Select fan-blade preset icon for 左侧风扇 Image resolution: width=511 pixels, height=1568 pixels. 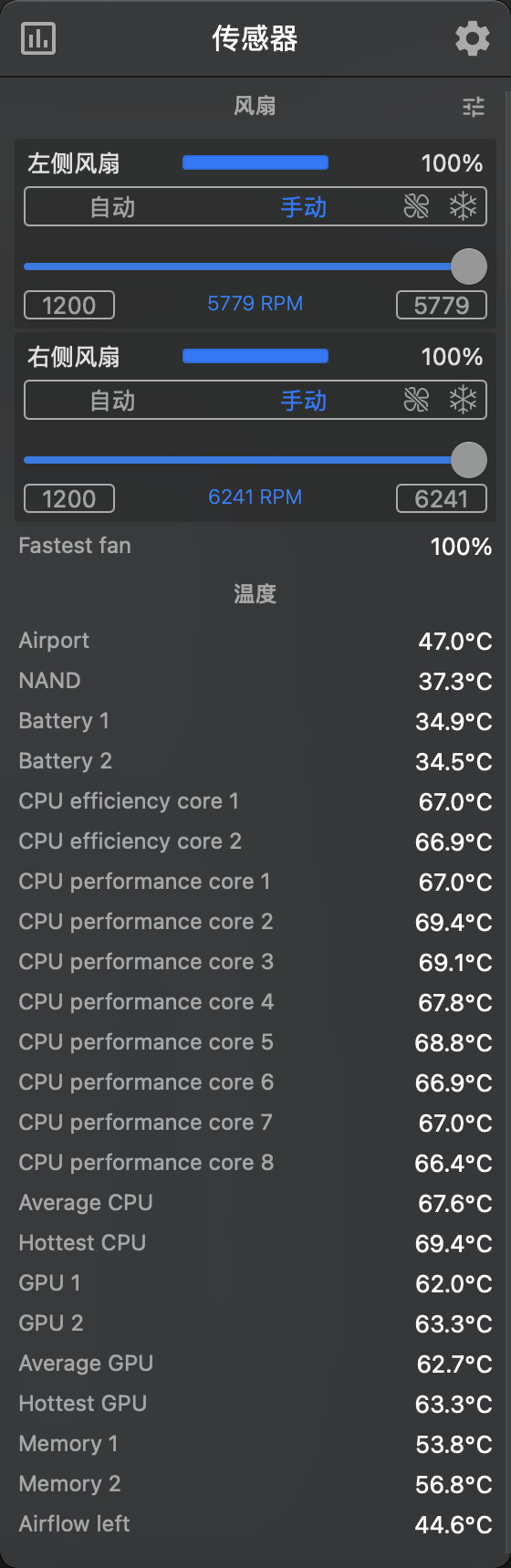pyautogui.click(x=416, y=207)
